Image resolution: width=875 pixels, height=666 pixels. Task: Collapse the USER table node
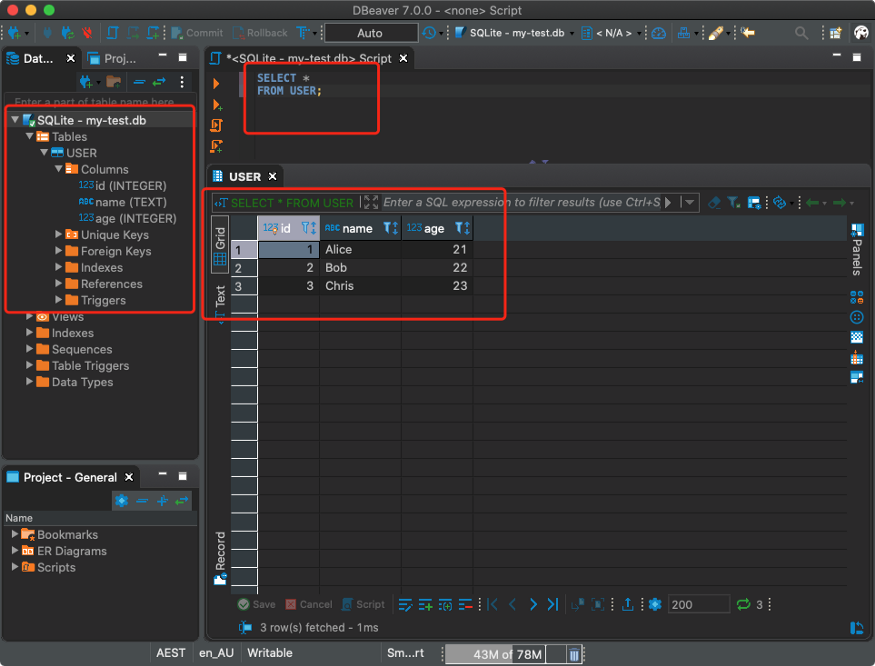point(44,153)
